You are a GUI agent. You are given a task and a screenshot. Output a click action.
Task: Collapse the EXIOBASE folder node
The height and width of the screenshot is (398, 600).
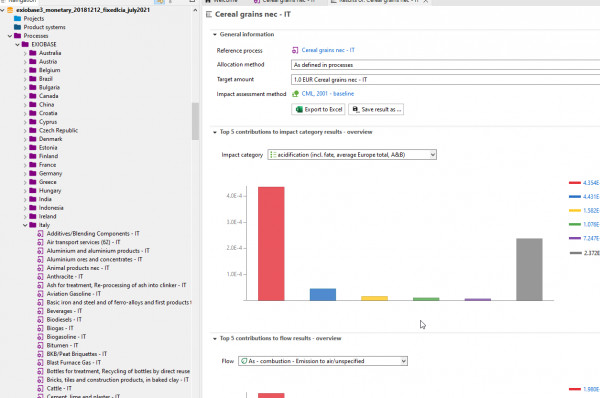[18, 44]
